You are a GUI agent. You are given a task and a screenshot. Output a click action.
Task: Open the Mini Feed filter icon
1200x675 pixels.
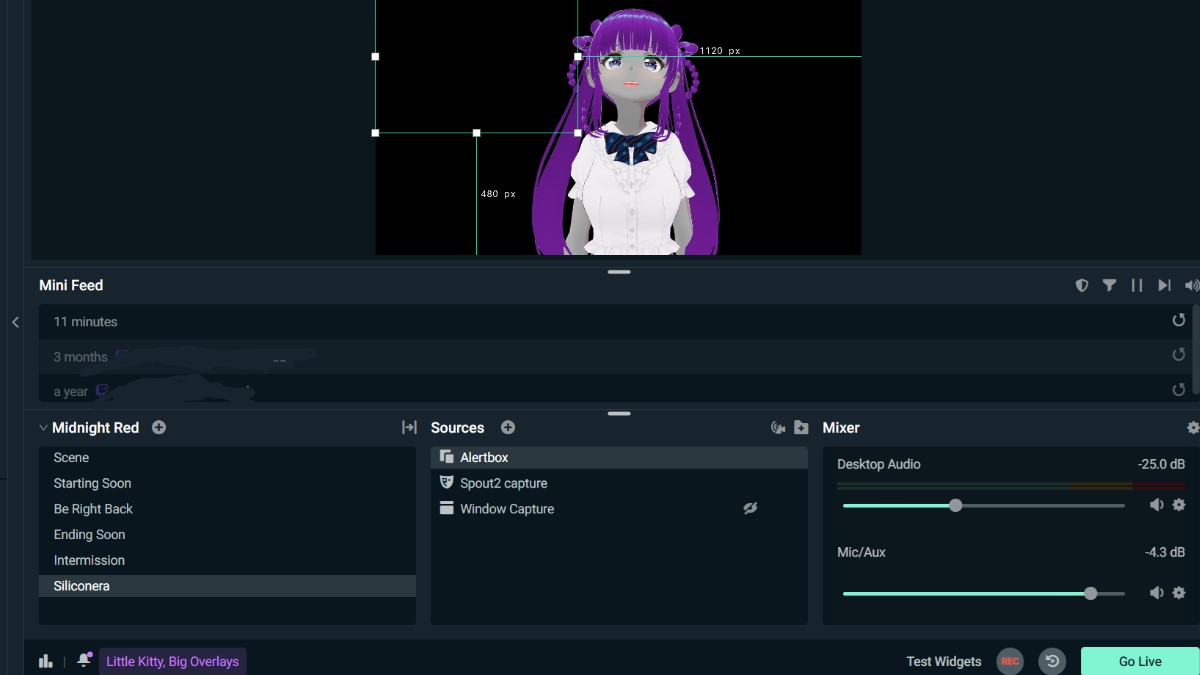1109,285
